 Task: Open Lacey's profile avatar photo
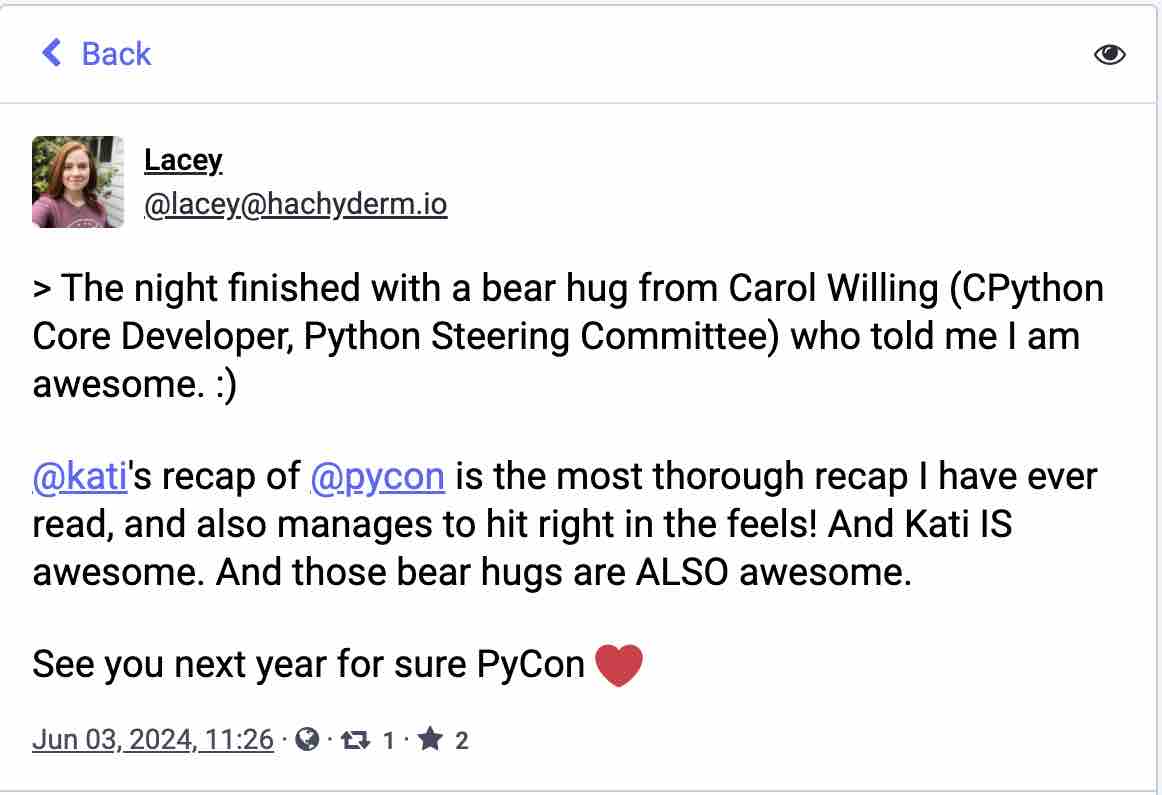pyautogui.click(x=78, y=182)
